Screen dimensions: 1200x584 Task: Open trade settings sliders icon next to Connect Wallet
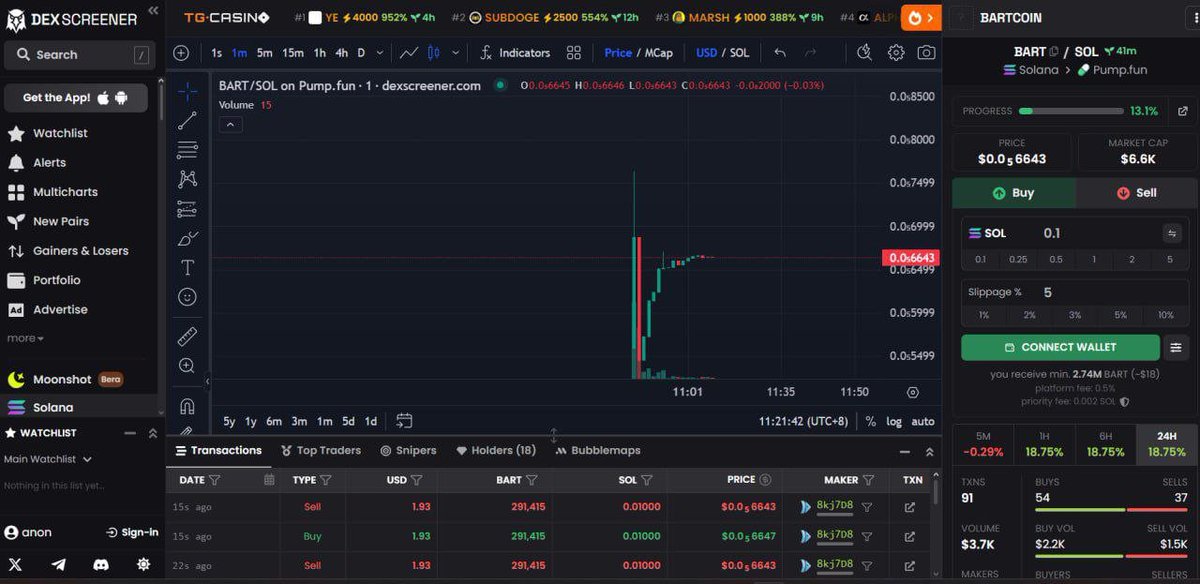click(x=1176, y=347)
